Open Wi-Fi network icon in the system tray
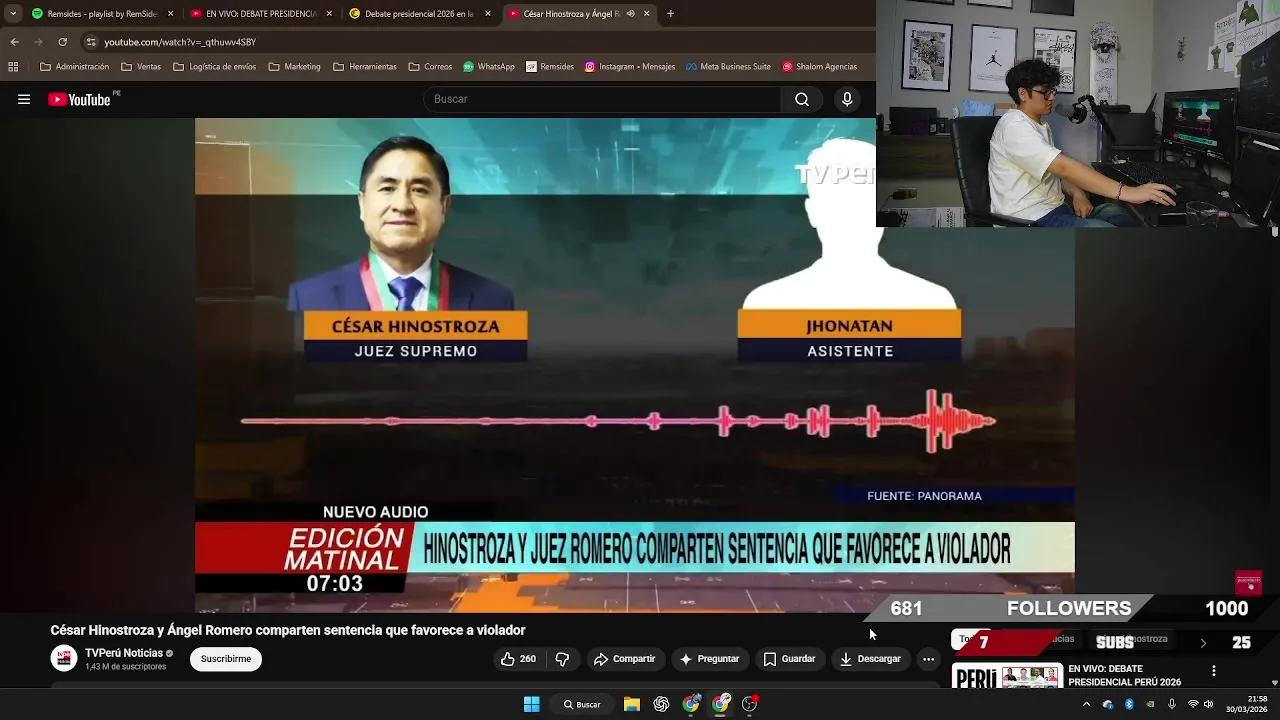Viewport: 1280px width, 720px height. point(1193,704)
